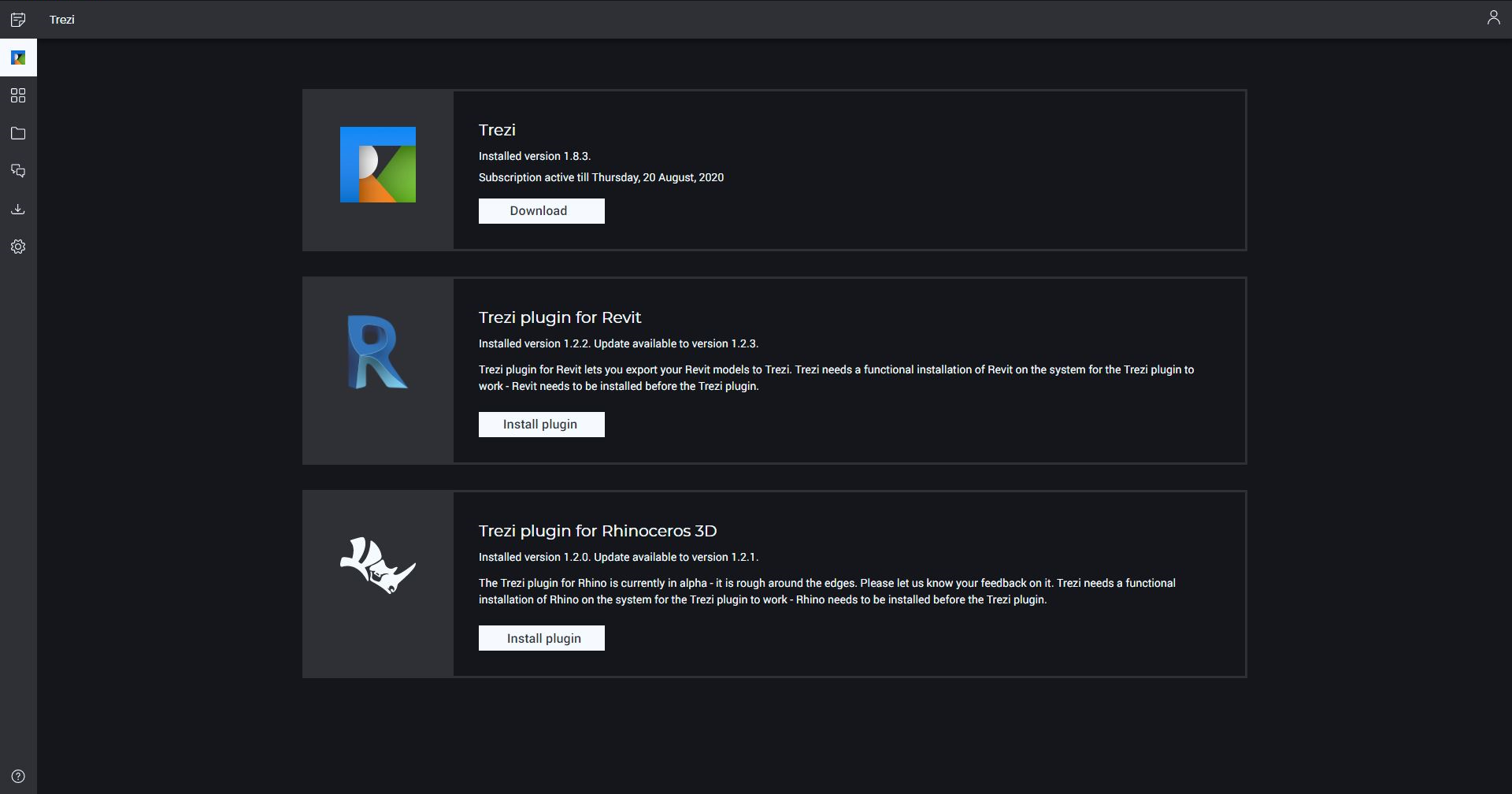
Task: Open the folder projects sidebar icon
Action: pos(18,133)
